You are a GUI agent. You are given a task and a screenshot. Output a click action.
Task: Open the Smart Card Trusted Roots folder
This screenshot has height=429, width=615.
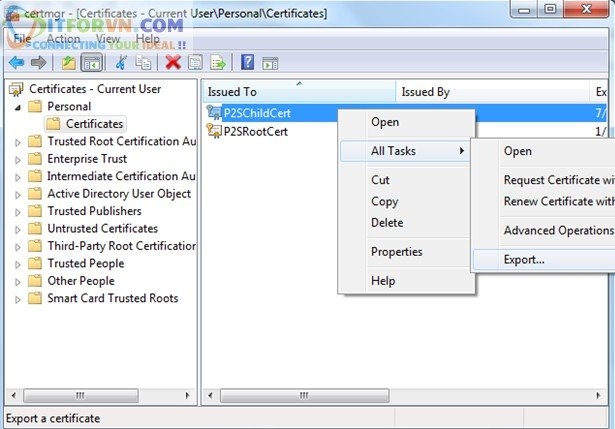coord(112,298)
